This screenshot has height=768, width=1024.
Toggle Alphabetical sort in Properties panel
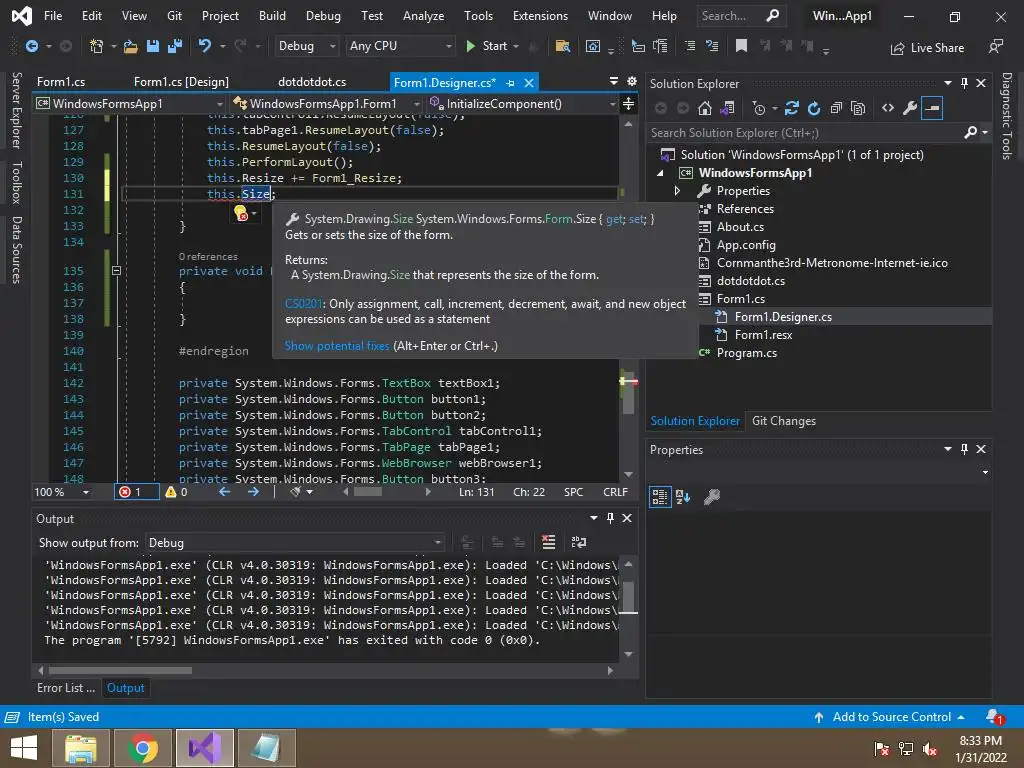pyautogui.click(x=683, y=497)
